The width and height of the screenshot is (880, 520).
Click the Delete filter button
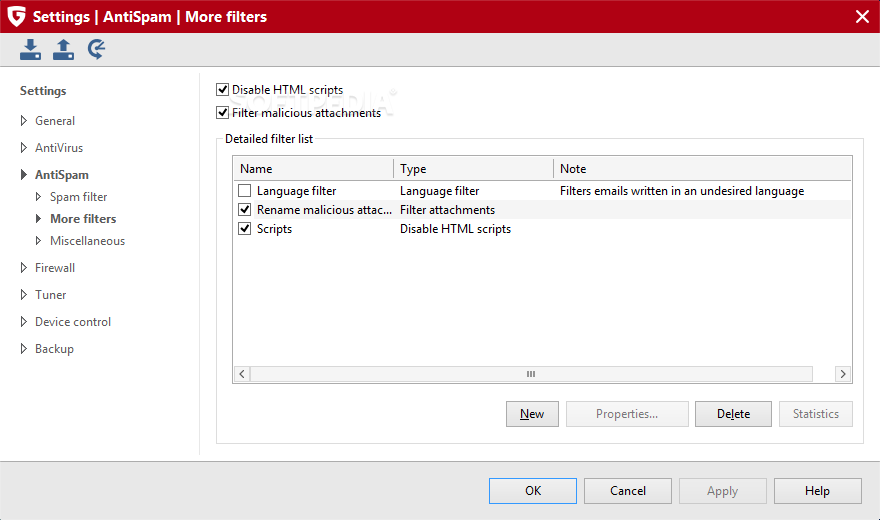[733, 414]
